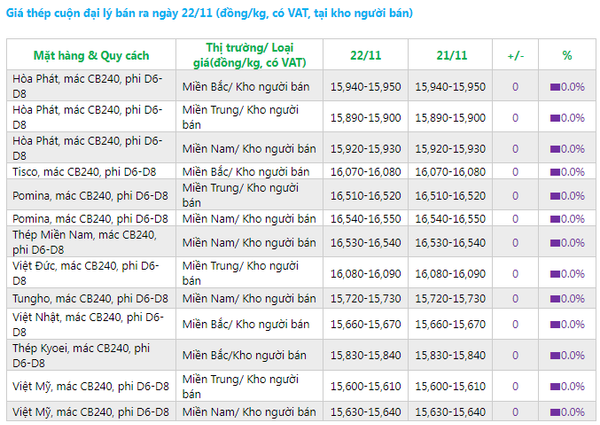Click the 22/11 price 15,630-15,640
This screenshot has width=600, height=425.
(x=366, y=412)
